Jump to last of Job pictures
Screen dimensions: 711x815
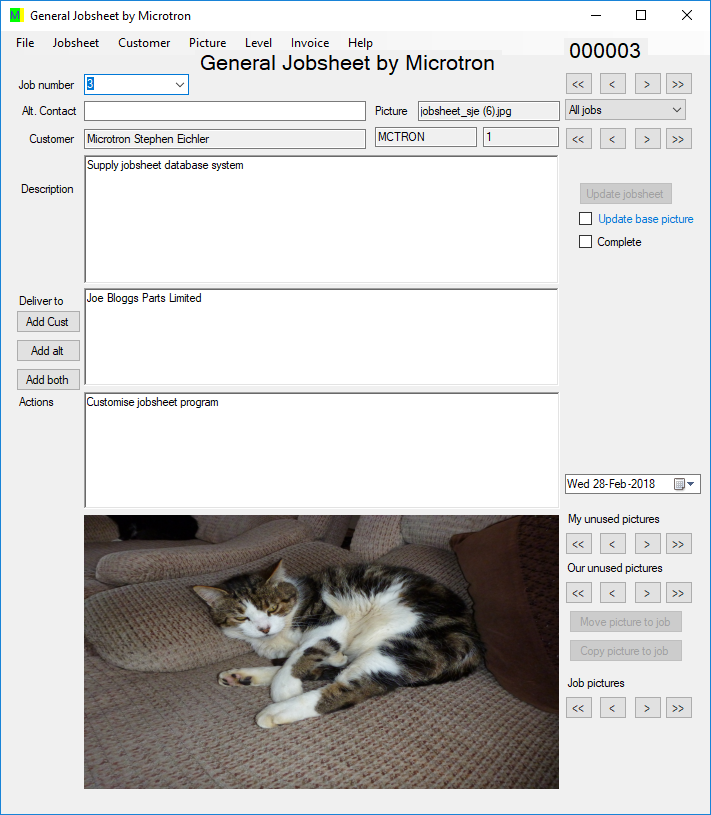678,708
